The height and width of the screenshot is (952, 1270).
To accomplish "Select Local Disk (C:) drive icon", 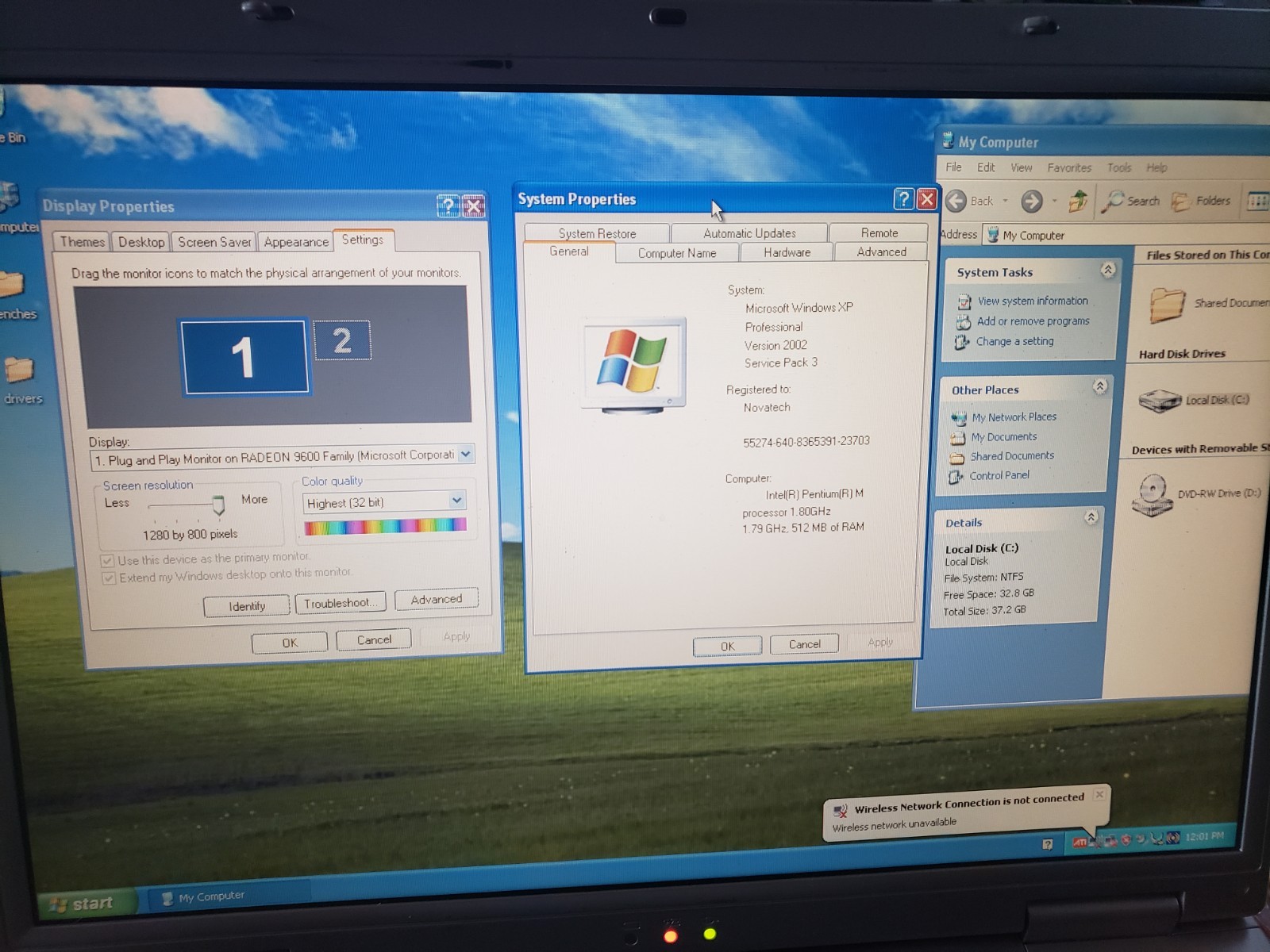I will (1160, 401).
